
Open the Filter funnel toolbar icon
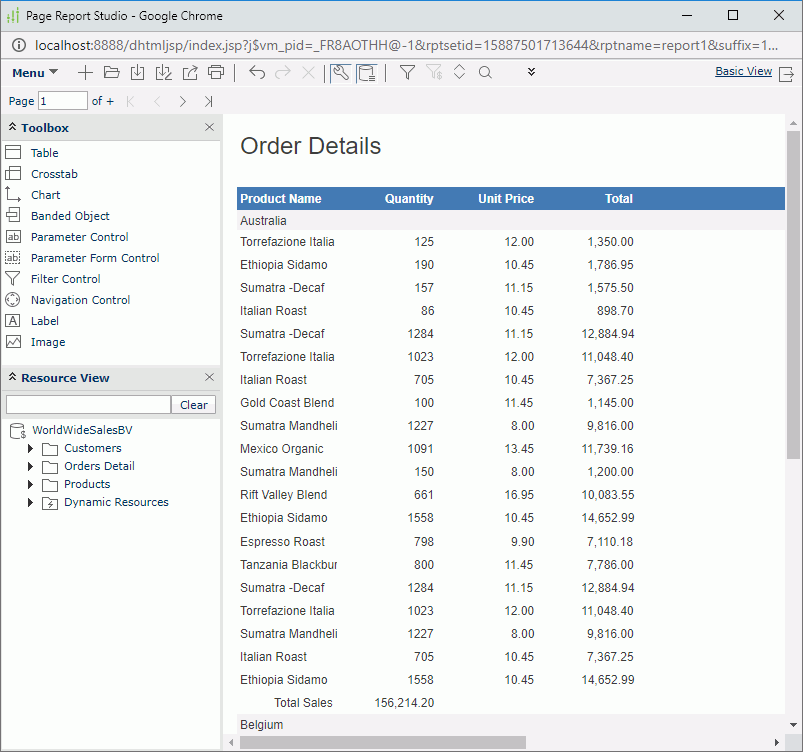tap(407, 72)
